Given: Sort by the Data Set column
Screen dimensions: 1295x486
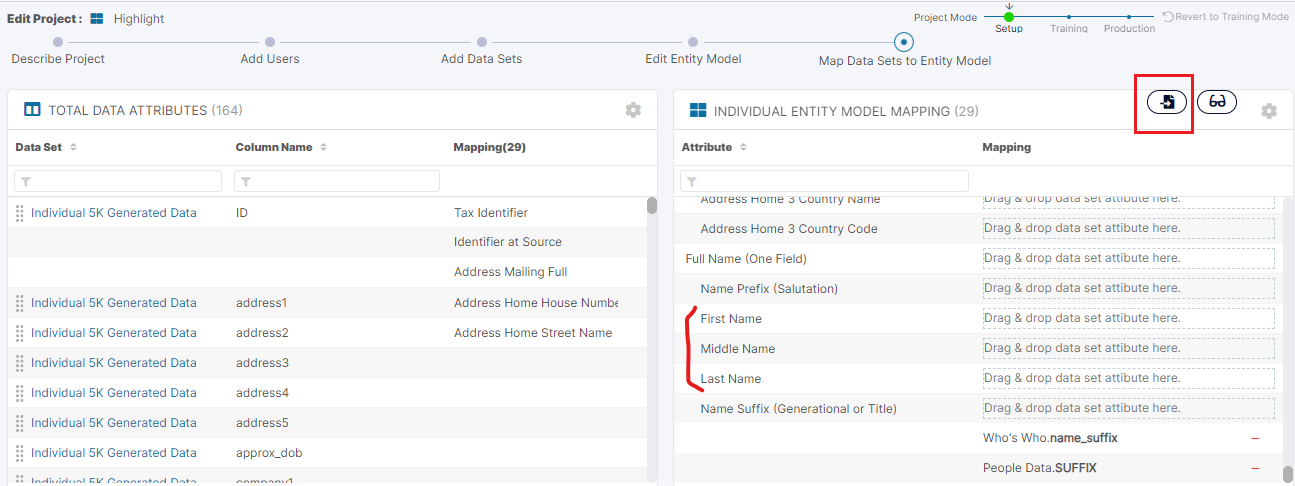Looking at the screenshot, I should 73,147.
